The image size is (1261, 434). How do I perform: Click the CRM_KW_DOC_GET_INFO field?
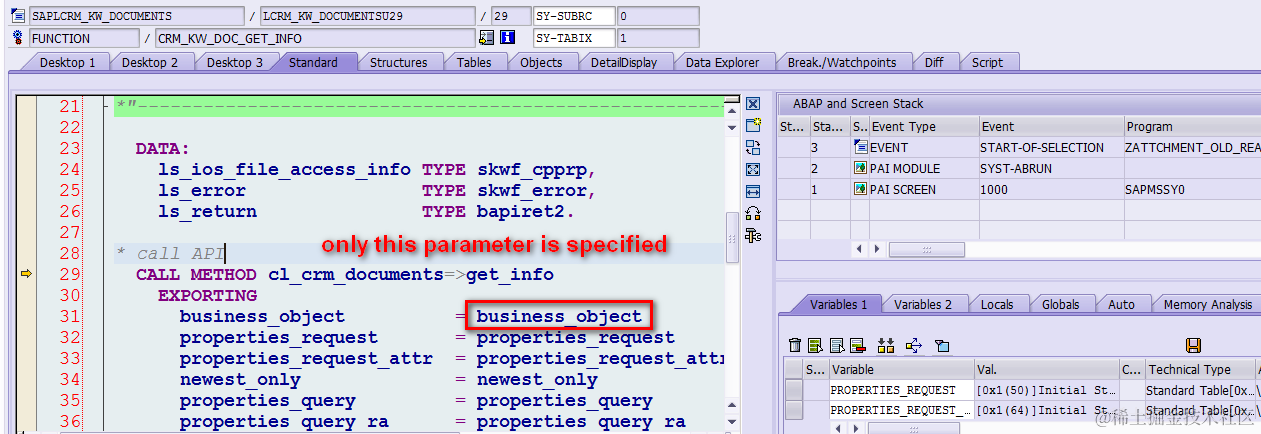coord(314,39)
